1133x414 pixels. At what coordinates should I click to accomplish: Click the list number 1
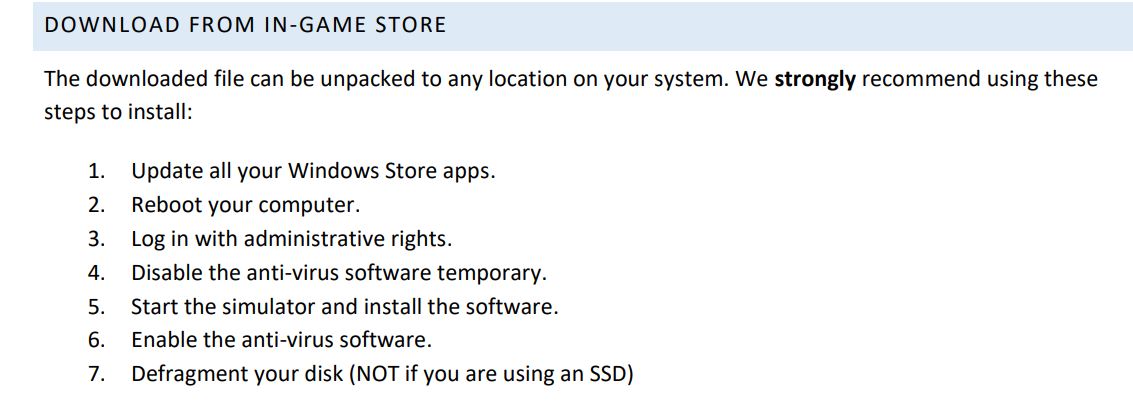tap(97, 172)
